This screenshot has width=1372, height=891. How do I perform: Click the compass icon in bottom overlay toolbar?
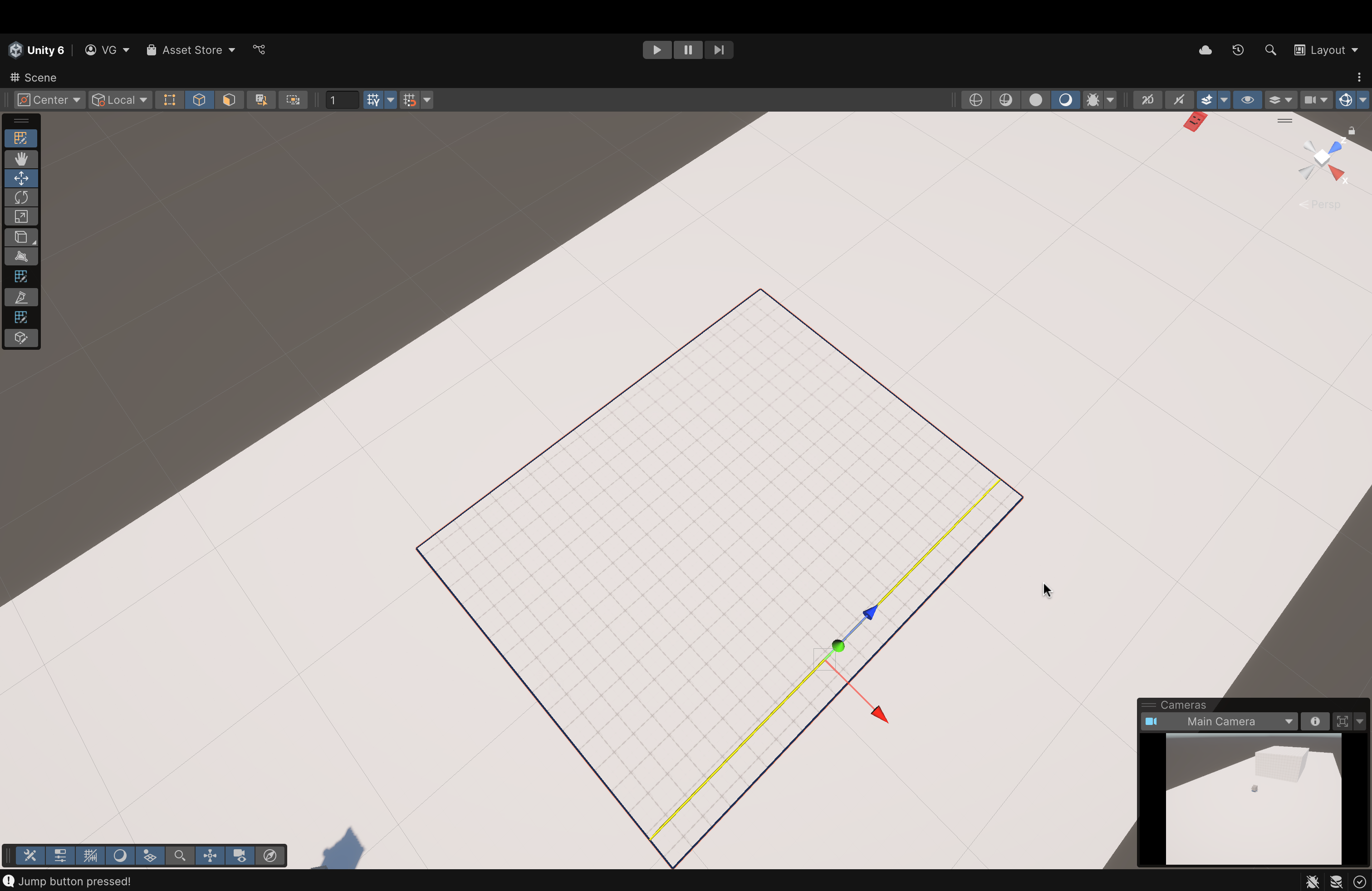click(x=270, y=856)
